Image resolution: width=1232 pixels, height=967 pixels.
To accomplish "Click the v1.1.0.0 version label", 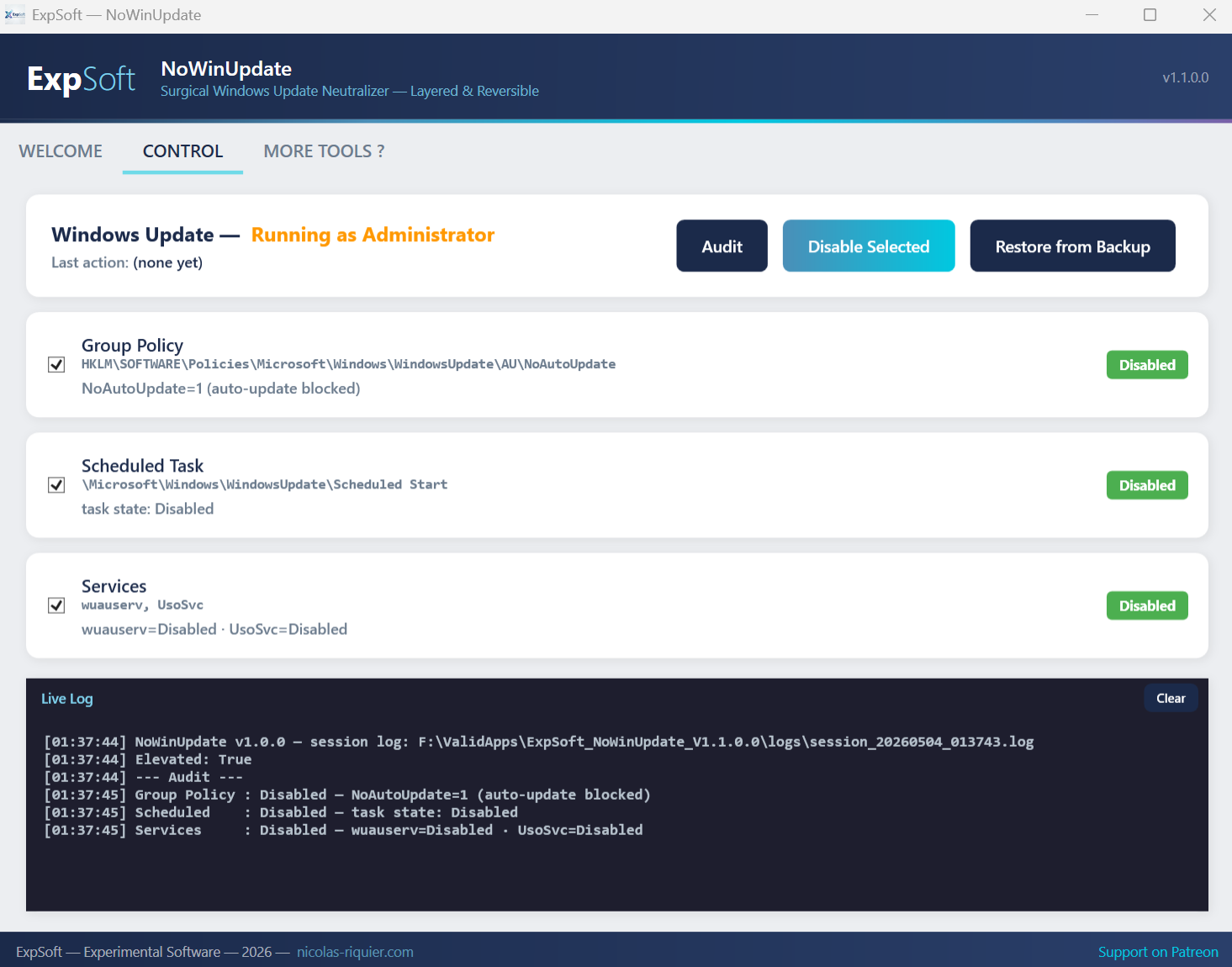I will (1186, 77).
